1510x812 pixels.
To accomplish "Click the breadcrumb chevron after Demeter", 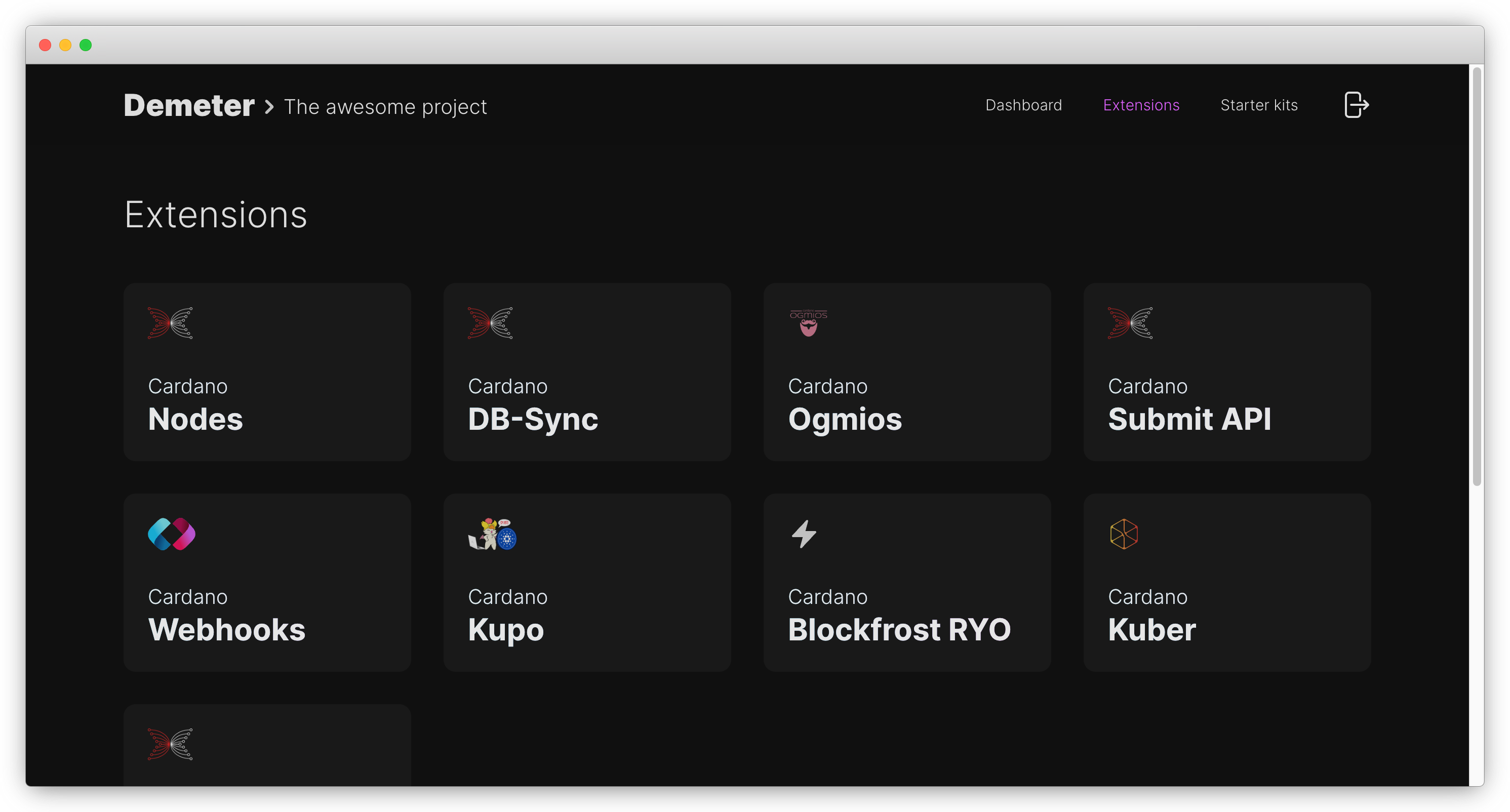I will point(269,107).
